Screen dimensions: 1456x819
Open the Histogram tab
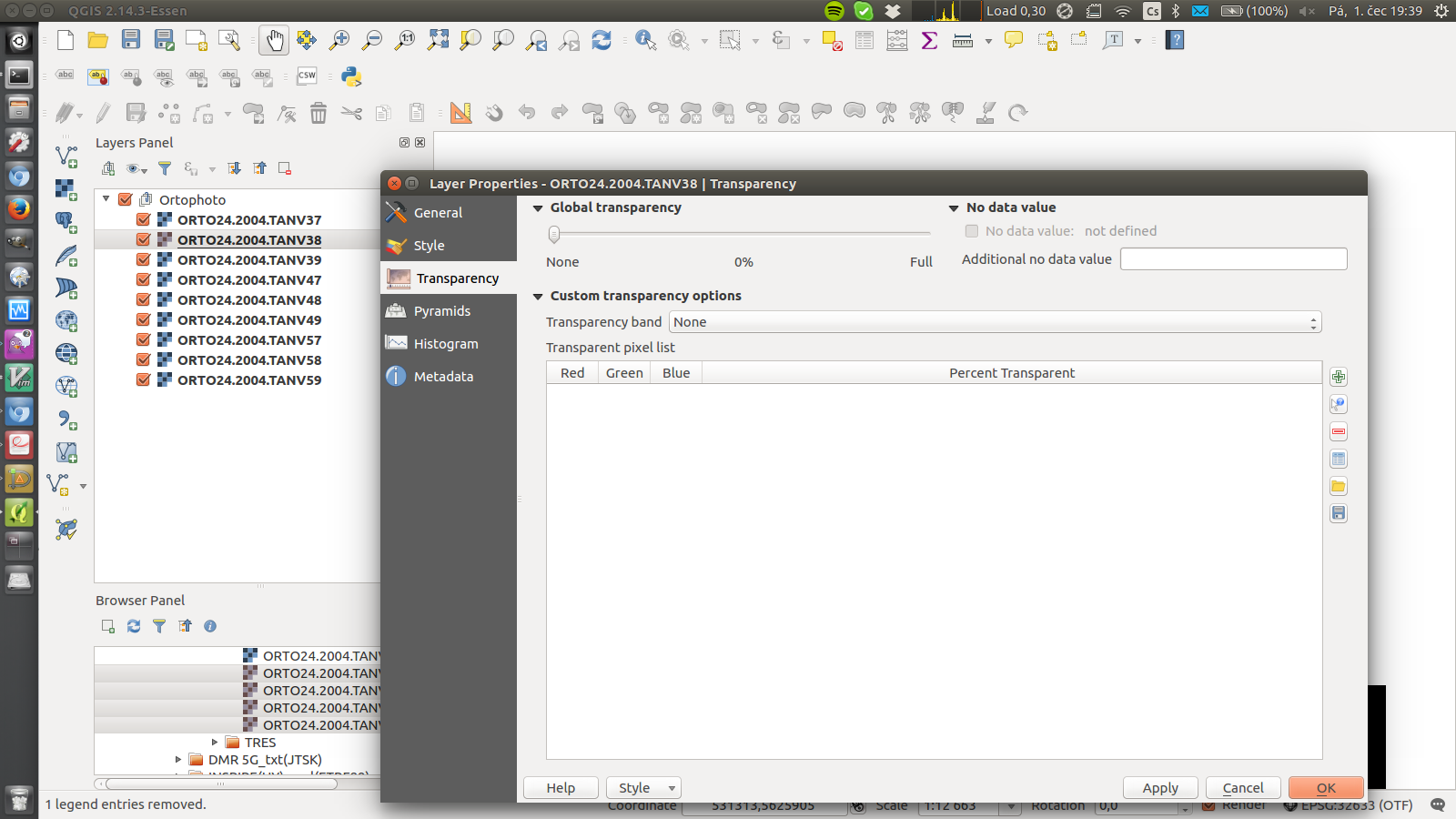click(x=449, y=344)
